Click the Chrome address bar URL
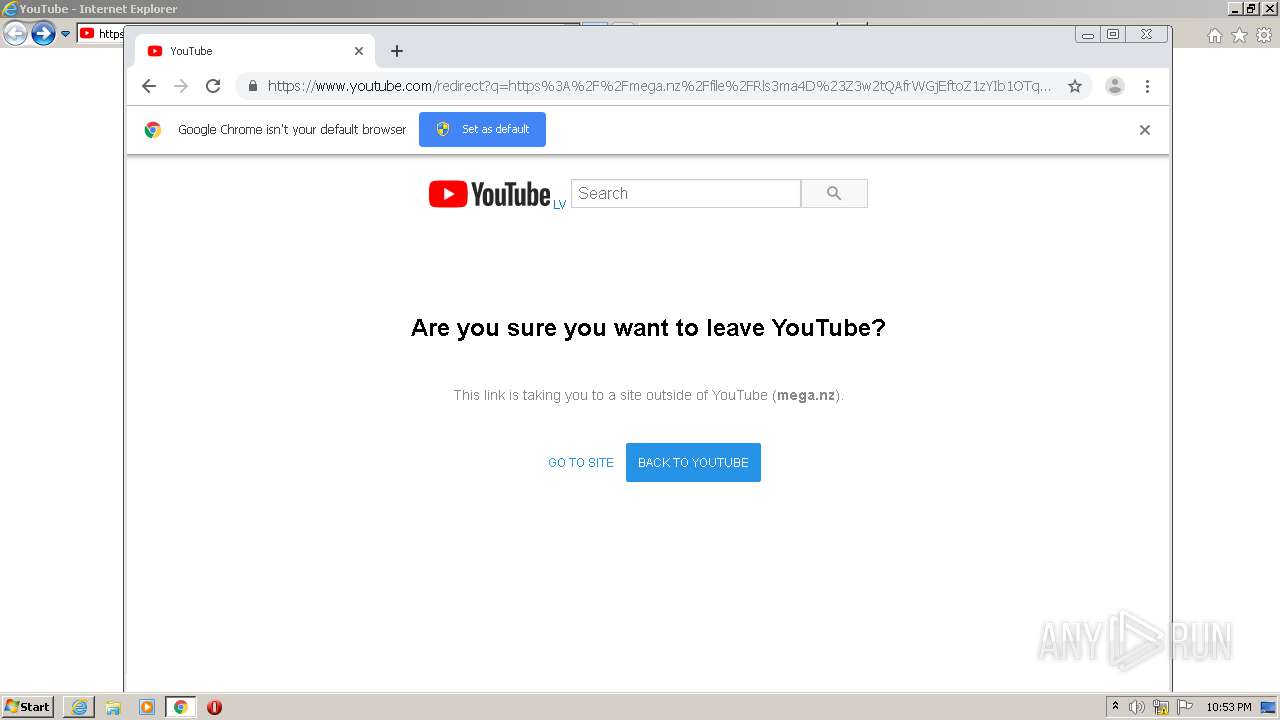 tap(659, 86)
